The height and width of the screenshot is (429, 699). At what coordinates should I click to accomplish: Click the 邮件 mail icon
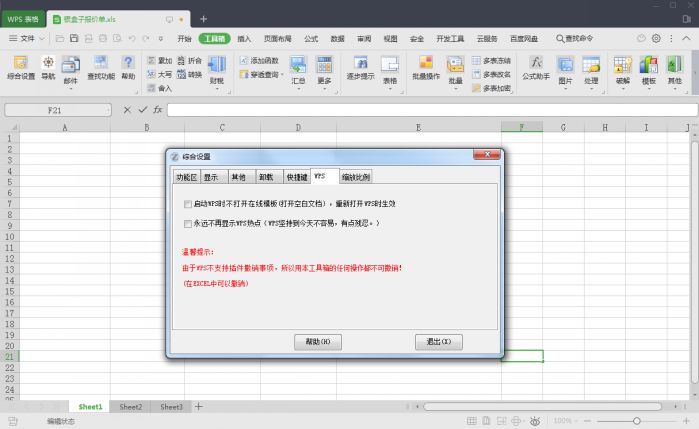(x=70, y=70)
